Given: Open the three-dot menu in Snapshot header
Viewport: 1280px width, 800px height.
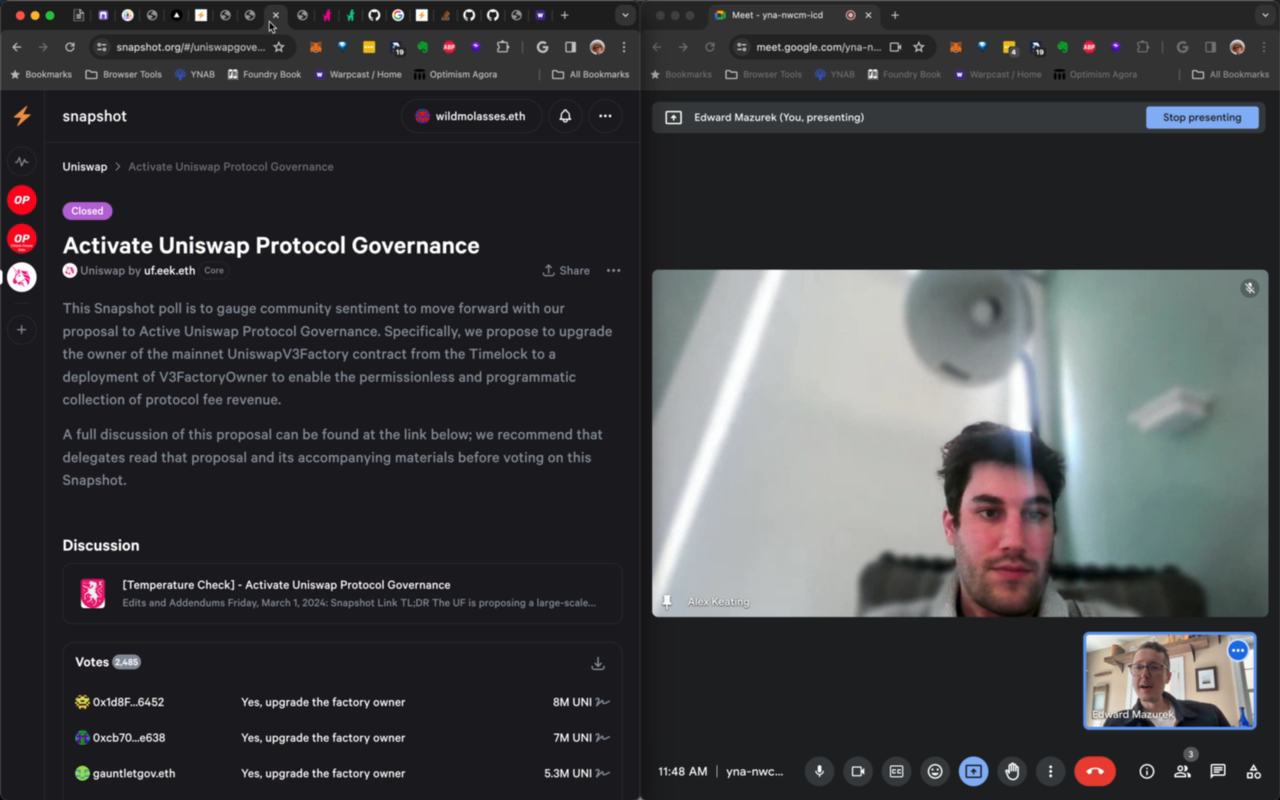Looking at the screenshot, I should tap(605, 116).
